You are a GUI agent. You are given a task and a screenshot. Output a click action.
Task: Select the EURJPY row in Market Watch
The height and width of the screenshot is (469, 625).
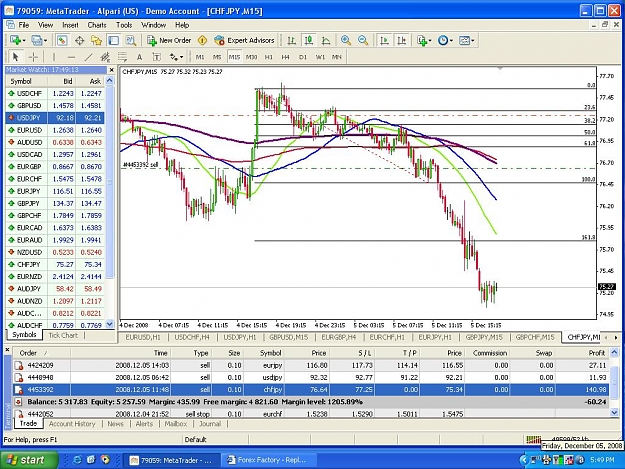(x=55, y=191)
